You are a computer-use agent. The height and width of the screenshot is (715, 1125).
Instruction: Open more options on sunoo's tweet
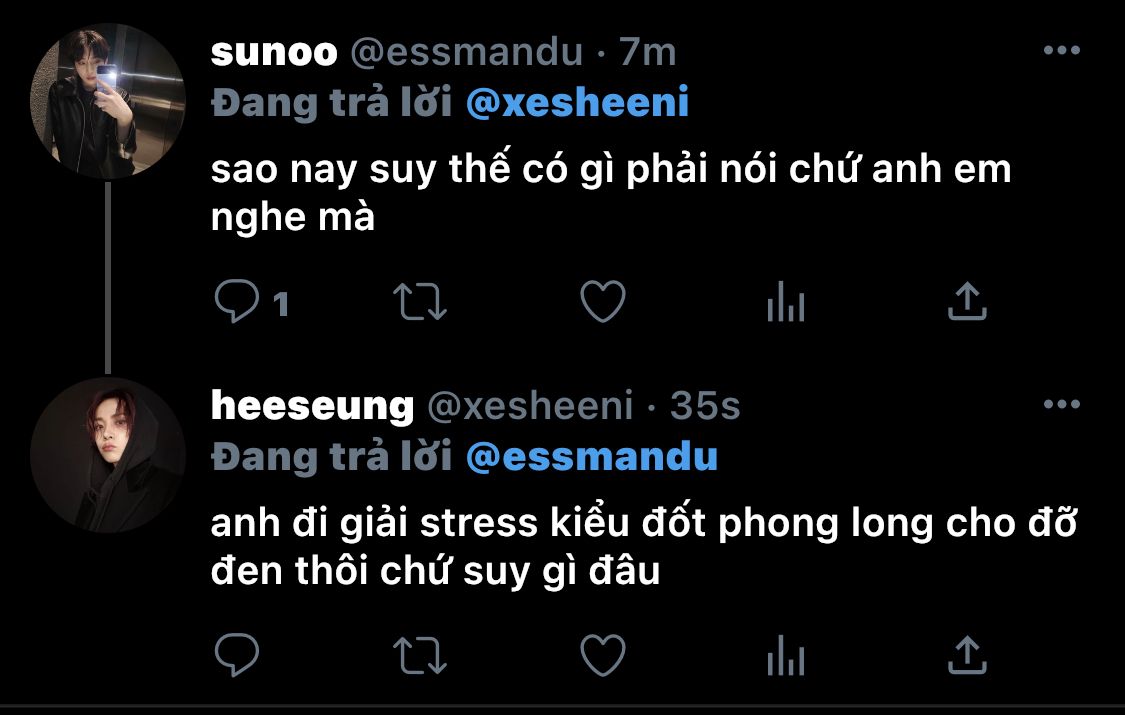tap(1062, 50)
